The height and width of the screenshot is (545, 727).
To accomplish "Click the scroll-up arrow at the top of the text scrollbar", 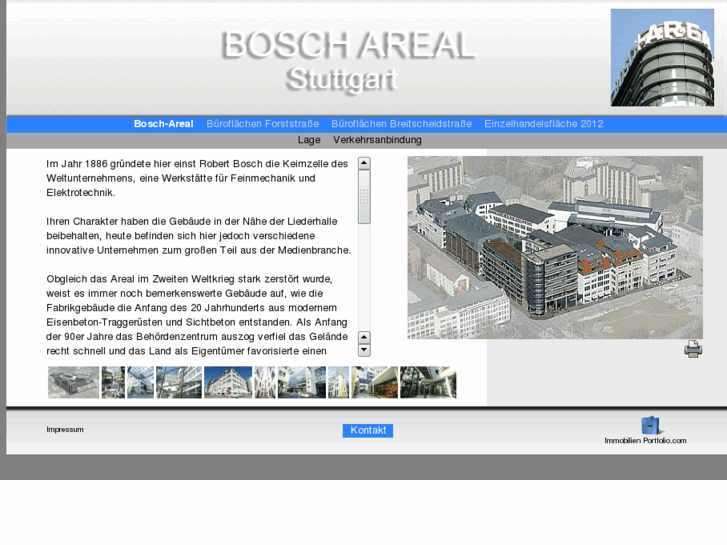I will click(364, 163).
